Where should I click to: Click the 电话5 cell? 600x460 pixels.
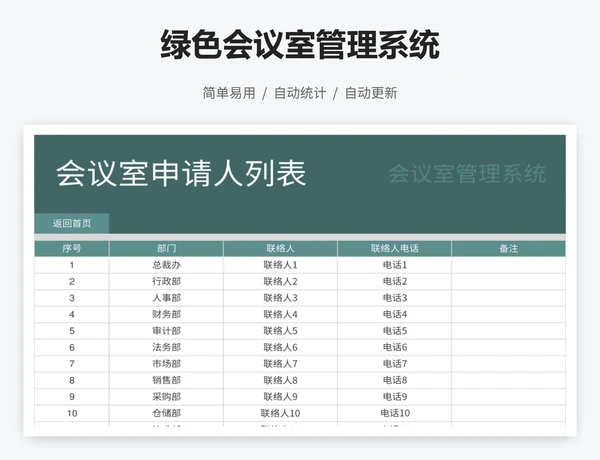[x=395, y=331]
